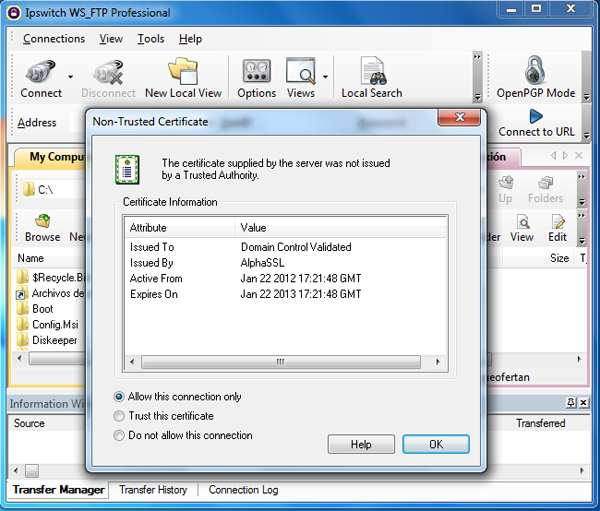Pin the Information Window panel

click(x=571, y=402)
